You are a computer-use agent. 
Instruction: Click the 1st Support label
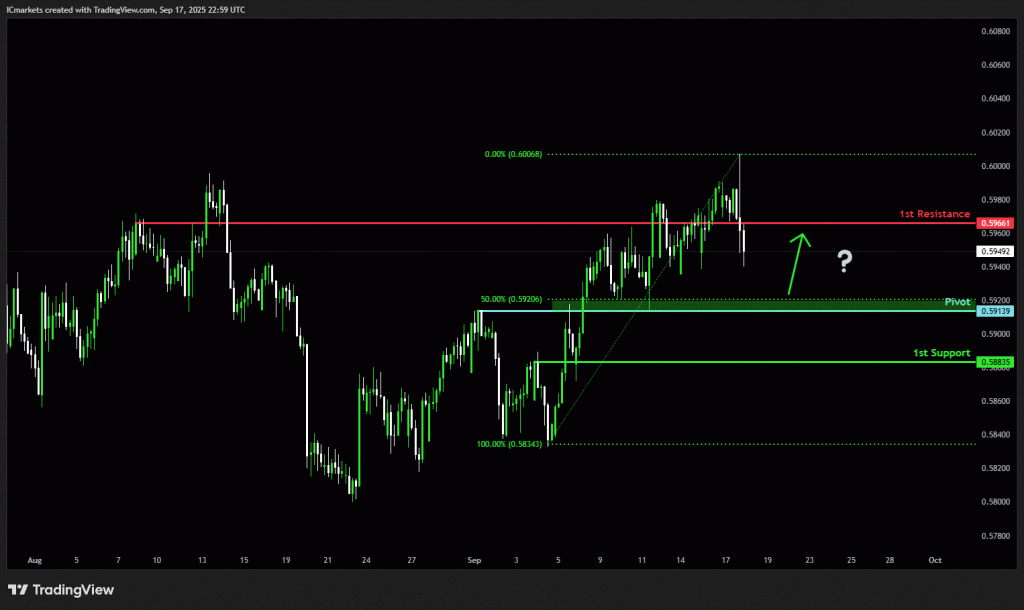click(942, 353)
